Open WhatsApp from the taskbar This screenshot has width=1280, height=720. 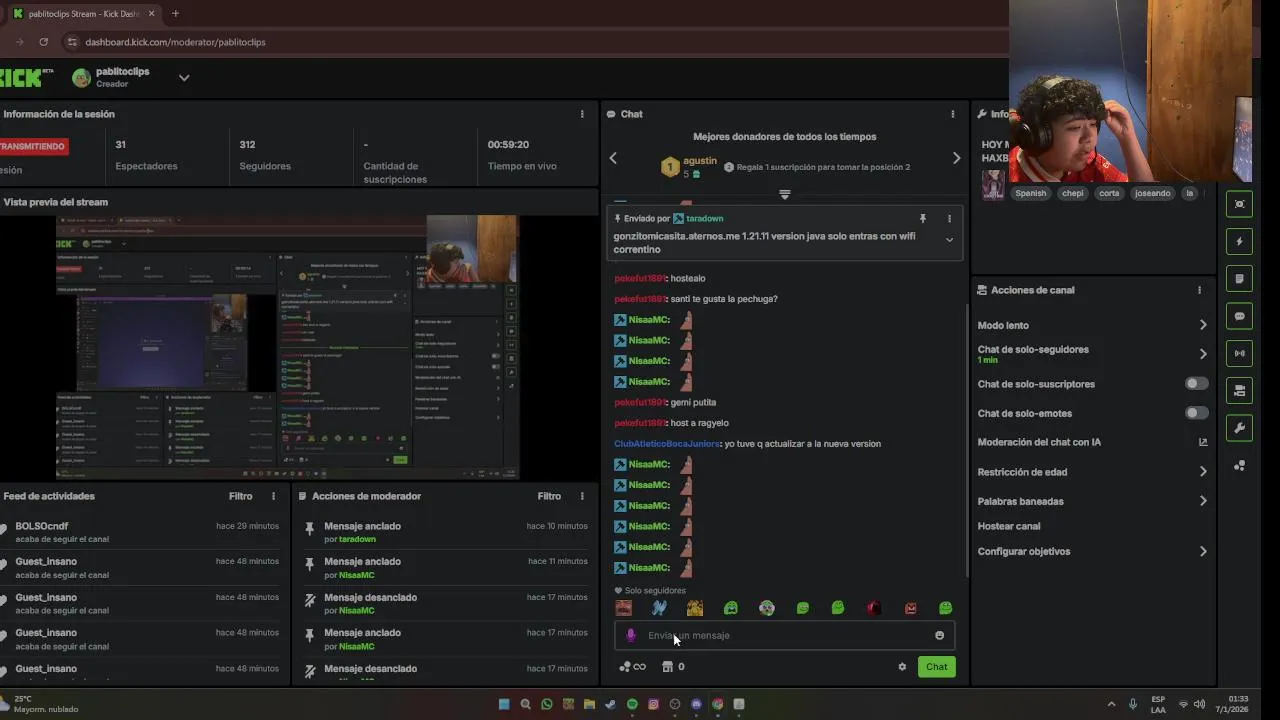click(547, 704)
